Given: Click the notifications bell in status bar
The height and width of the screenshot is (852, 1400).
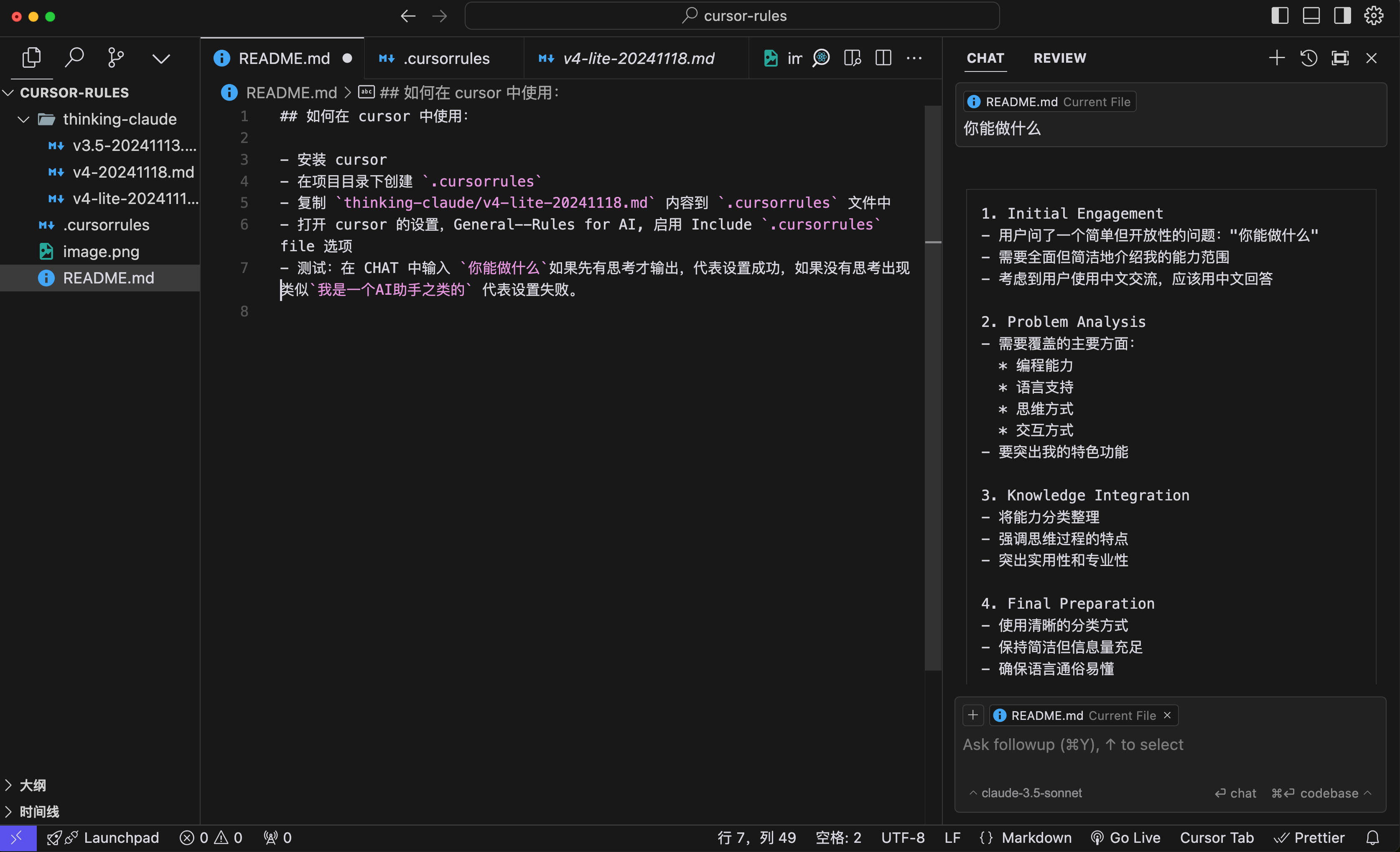Looking at the screenshot, I should click(1372, 838).
